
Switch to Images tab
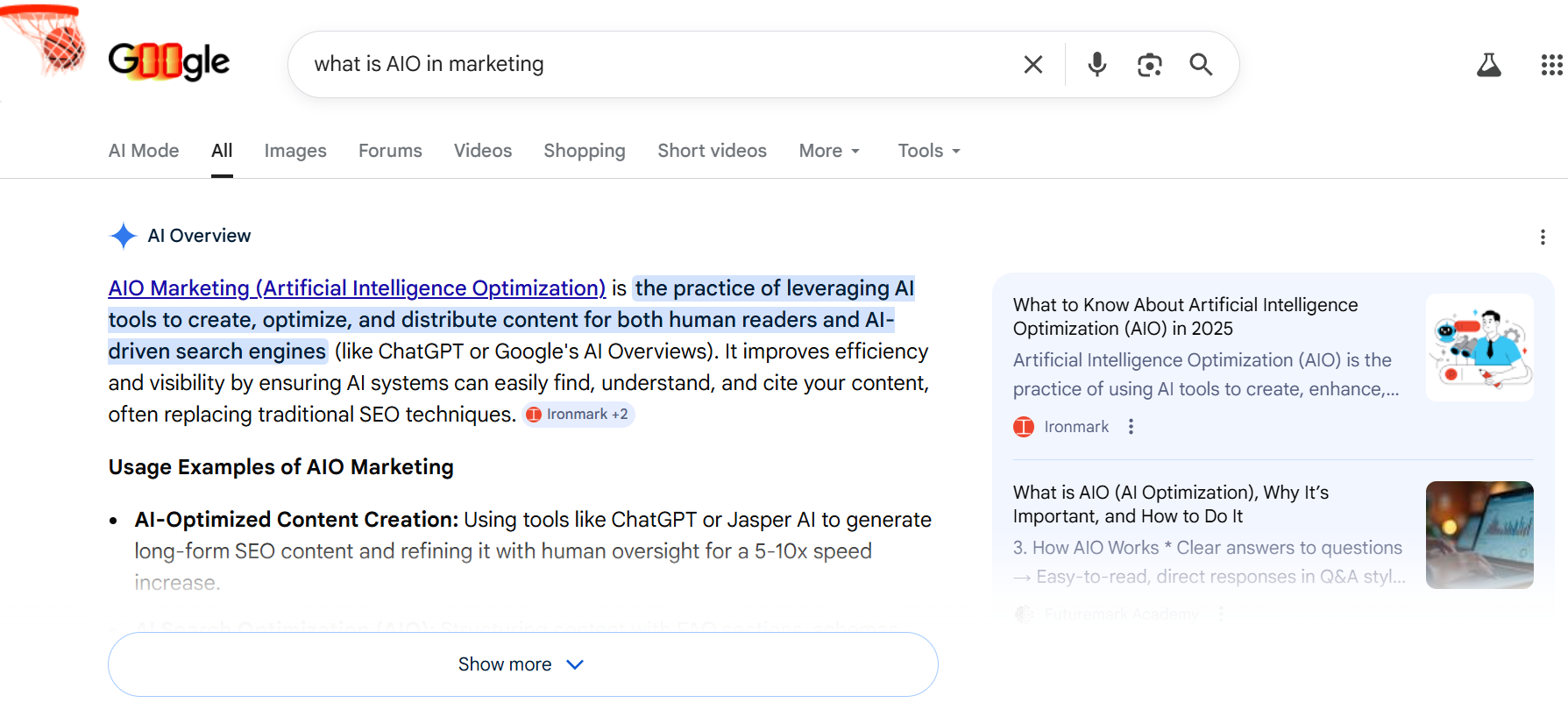pyautogui.click(x=295, y=151)
